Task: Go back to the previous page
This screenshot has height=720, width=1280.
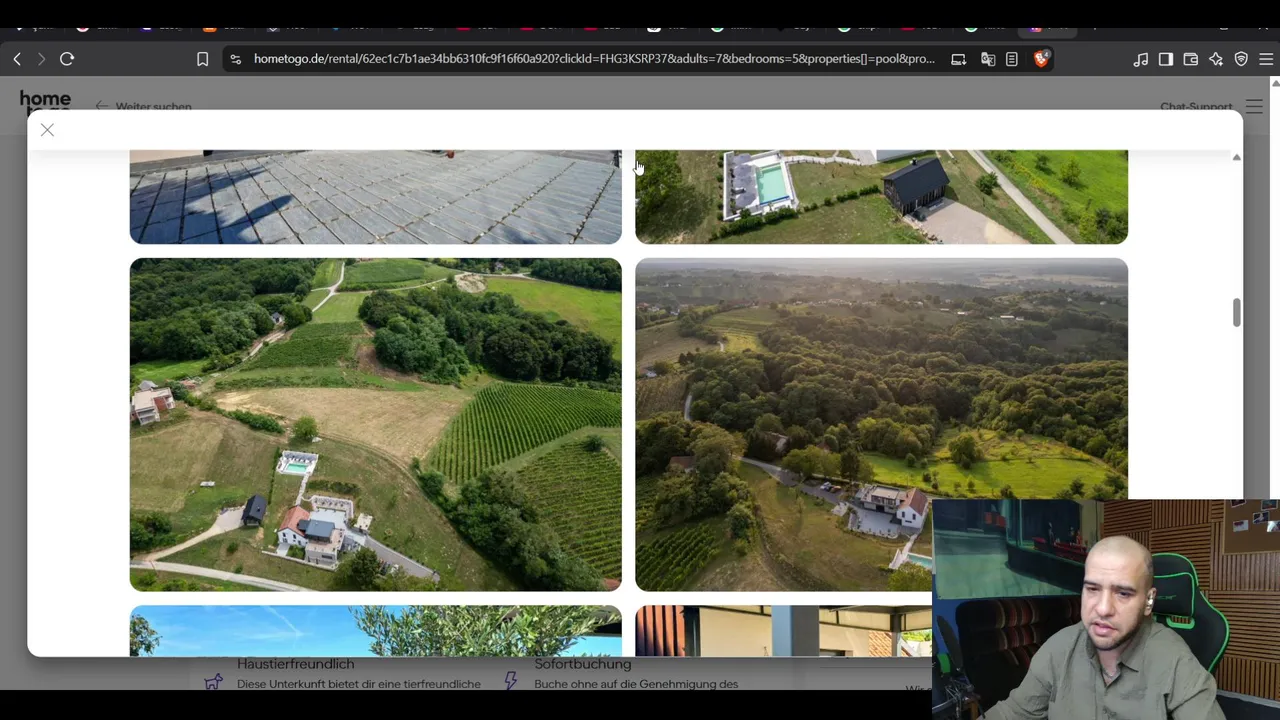Action: pos(17,60)
